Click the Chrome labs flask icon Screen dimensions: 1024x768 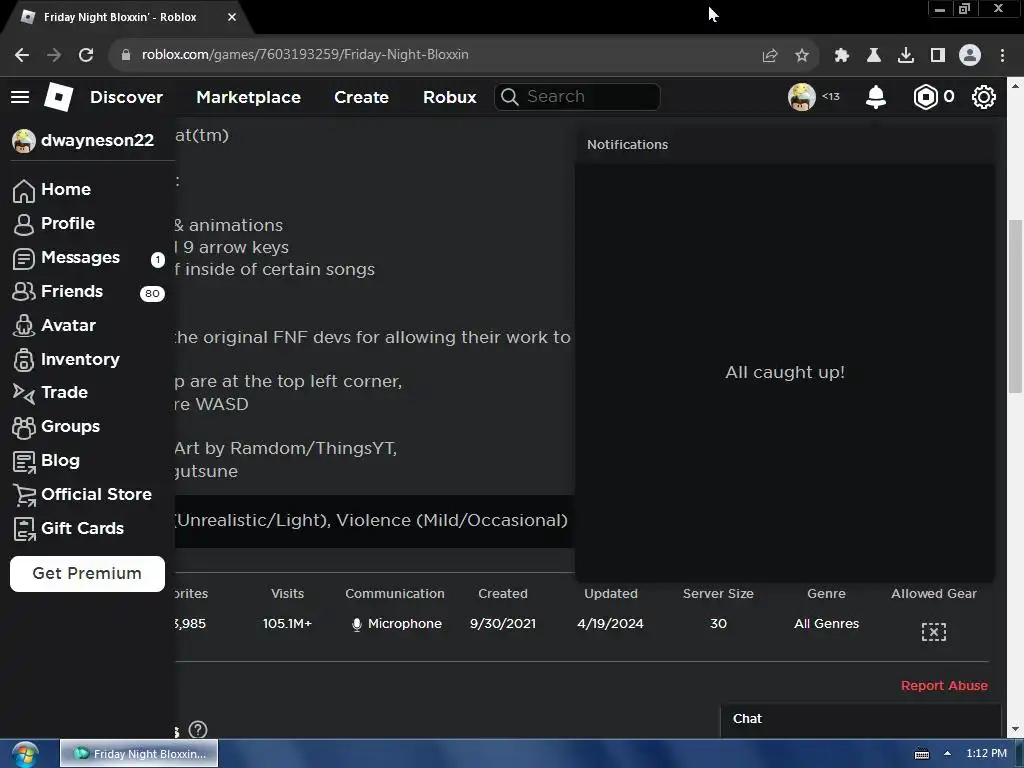[874, 55]
